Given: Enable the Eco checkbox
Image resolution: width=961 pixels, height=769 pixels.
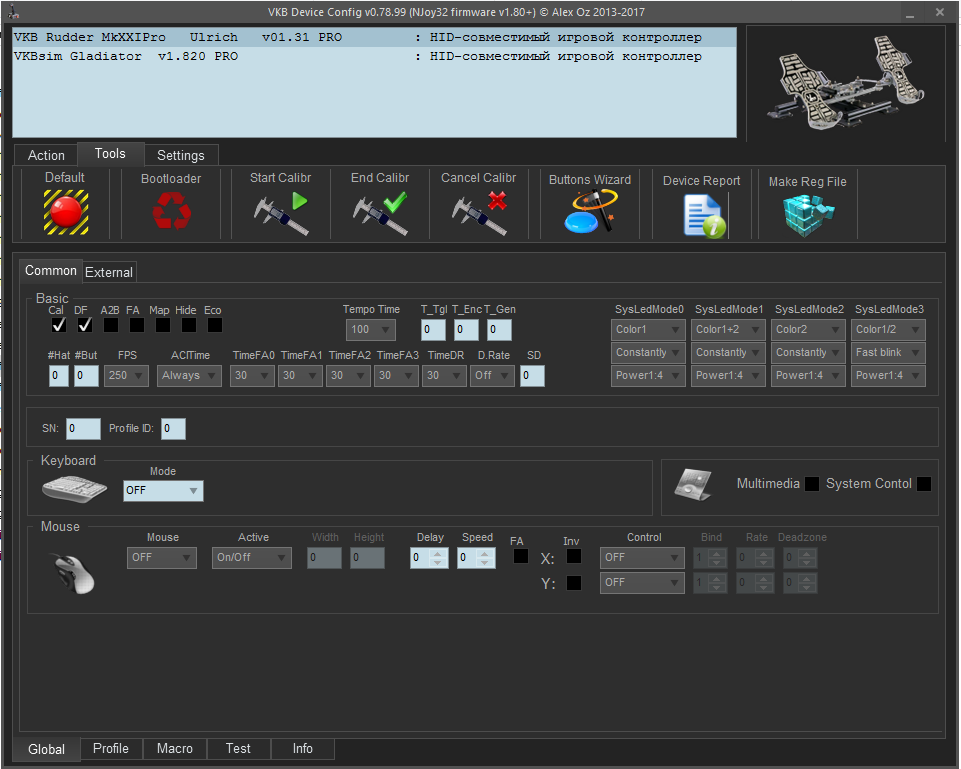Looking at the screenshot, I should [215, 325].
